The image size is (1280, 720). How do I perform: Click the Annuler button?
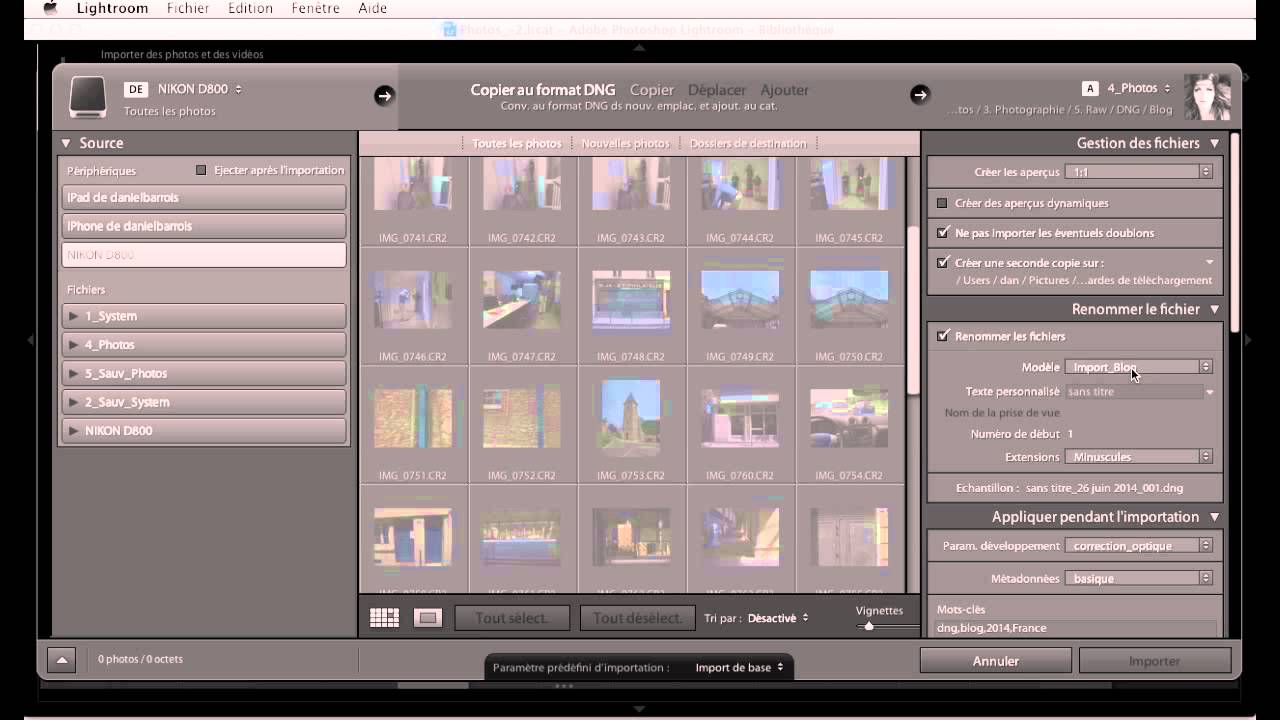pos(995,661)
